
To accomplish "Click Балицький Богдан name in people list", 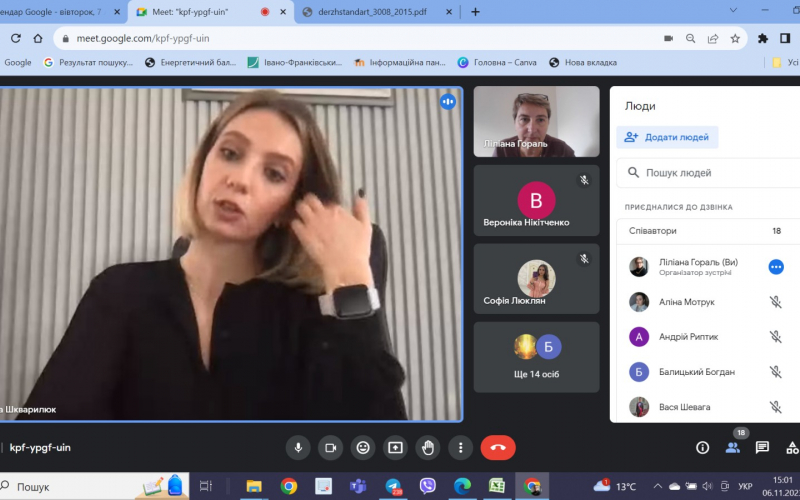I will click(x=697, y=372).
